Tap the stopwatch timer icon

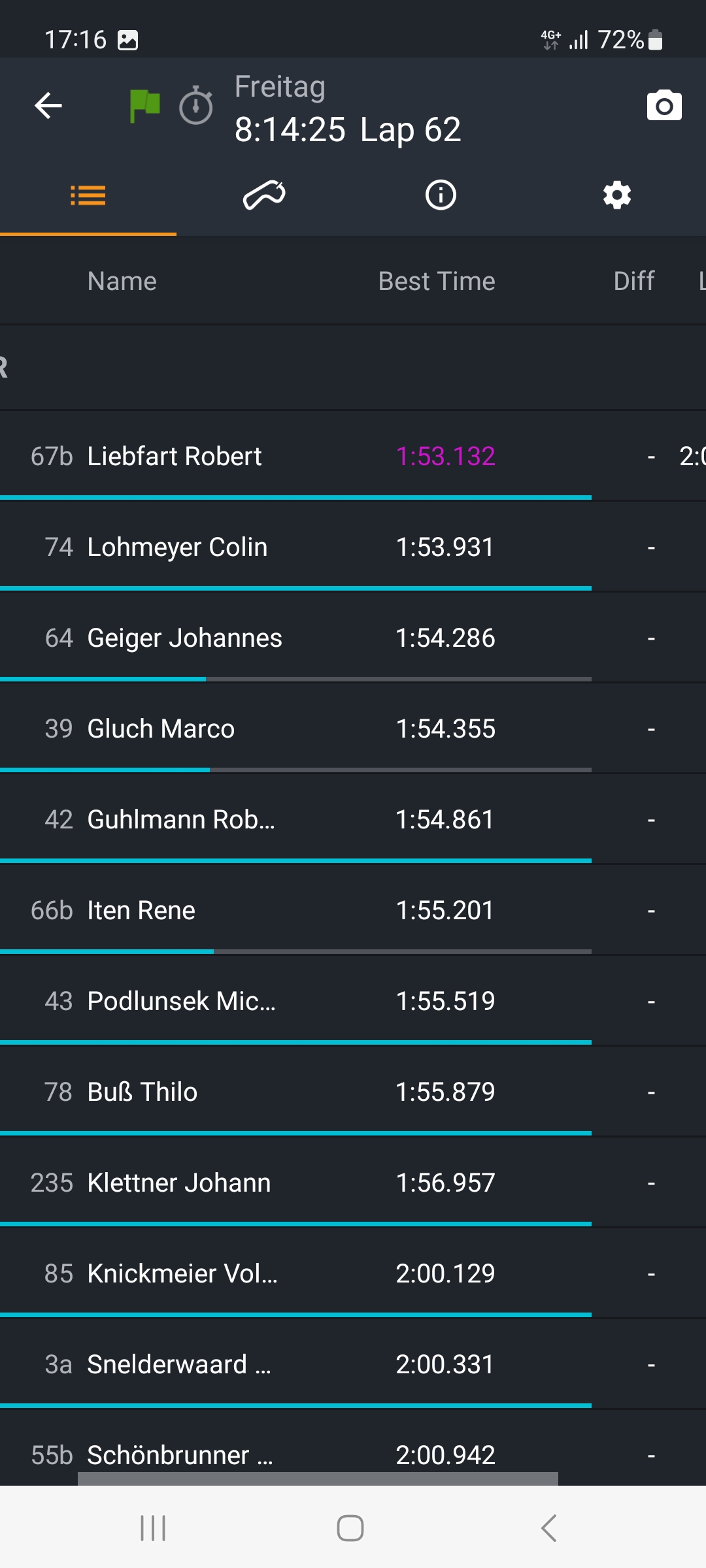pos(196,106)
